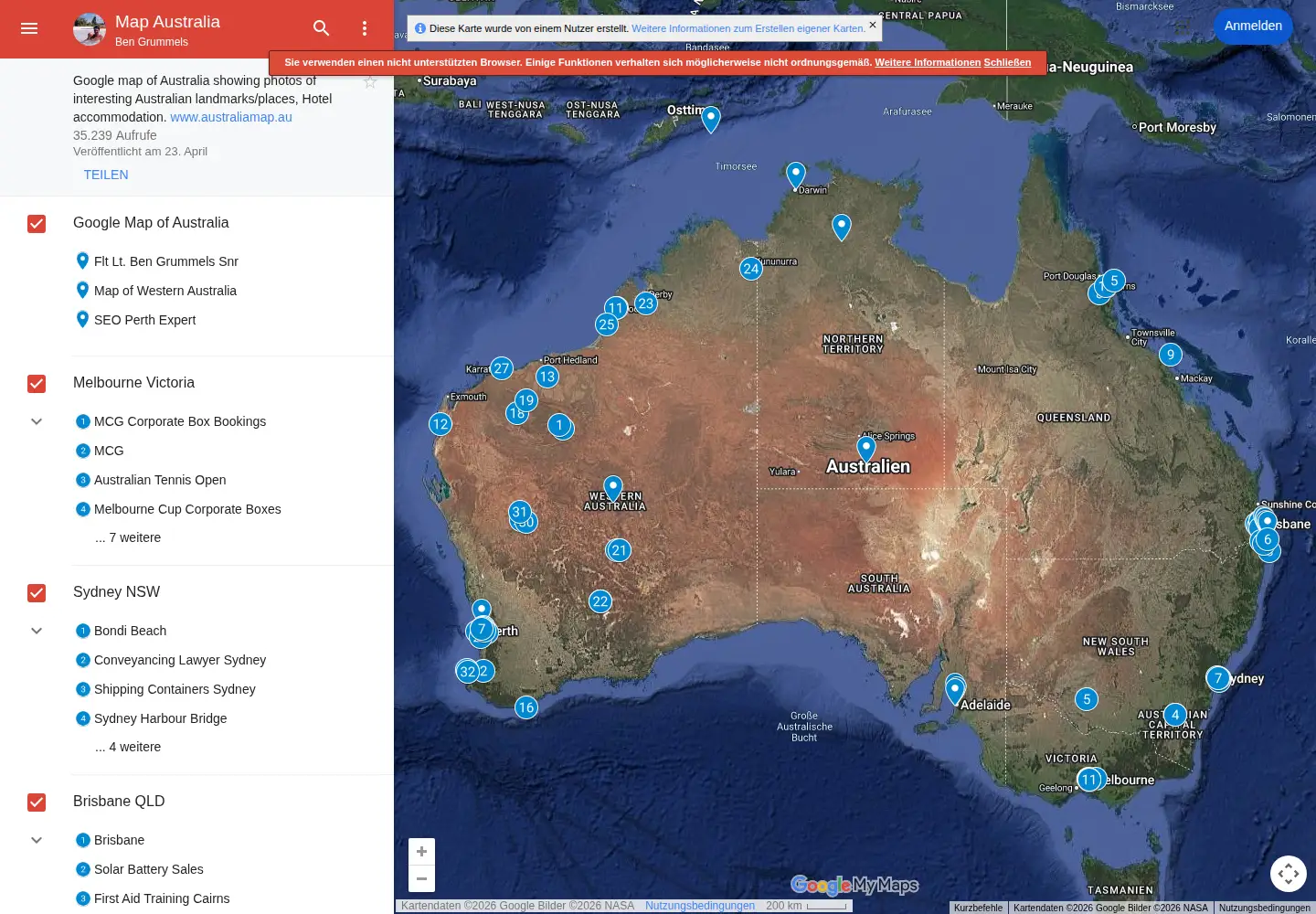Open Weitere Informationen zum Erstellen eigener Karten

748,28
